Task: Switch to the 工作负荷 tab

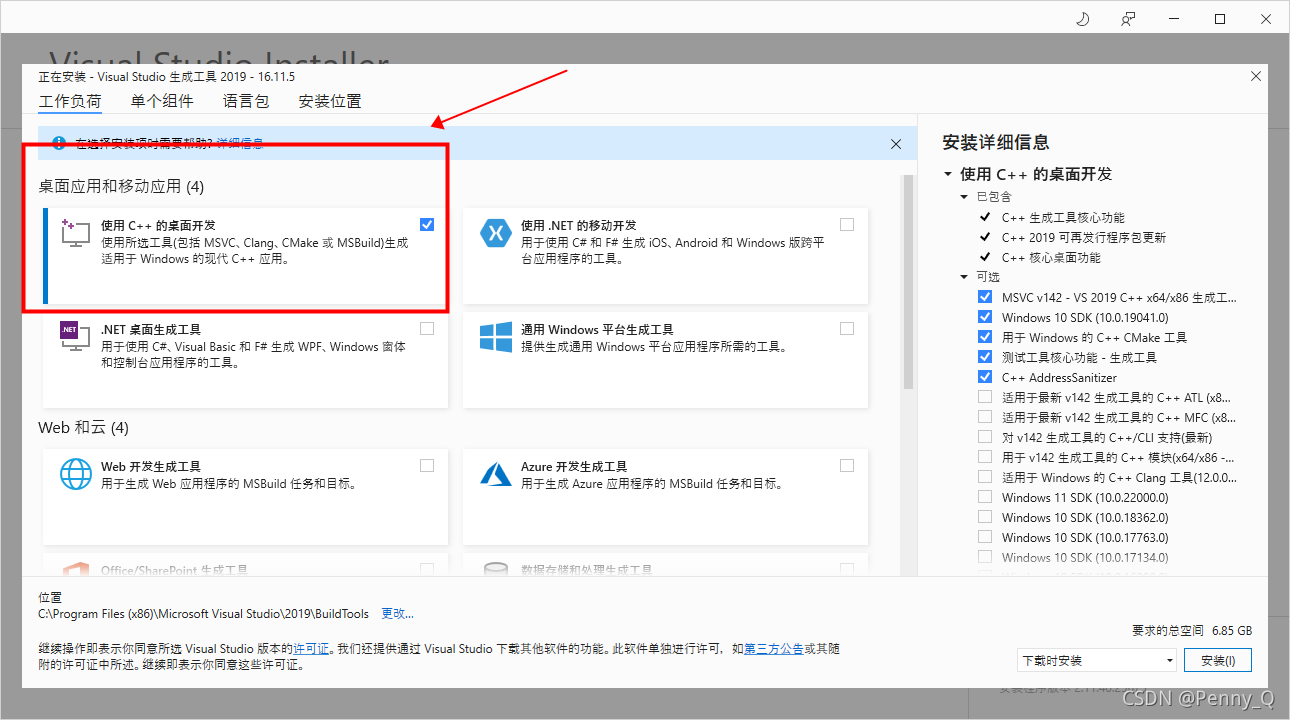Action: point(70,101)
